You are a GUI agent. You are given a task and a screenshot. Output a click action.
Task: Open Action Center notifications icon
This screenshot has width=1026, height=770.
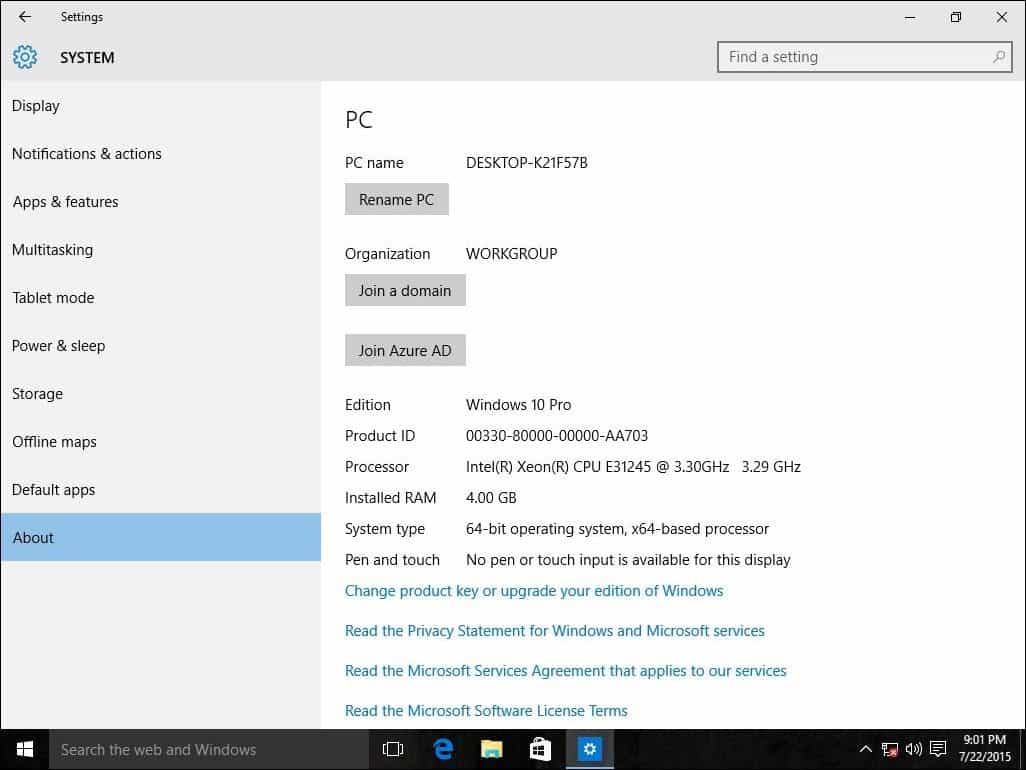(x=938, y=749)
